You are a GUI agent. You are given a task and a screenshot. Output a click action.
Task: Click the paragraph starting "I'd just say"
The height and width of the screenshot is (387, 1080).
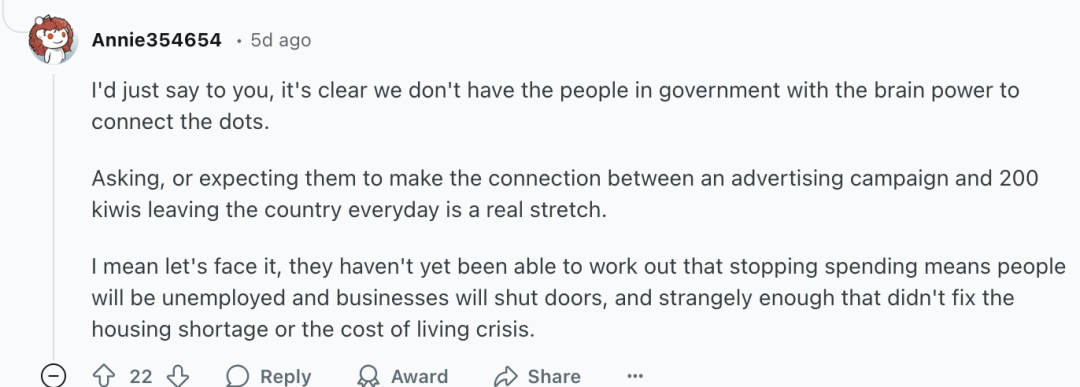click(555, 106)
